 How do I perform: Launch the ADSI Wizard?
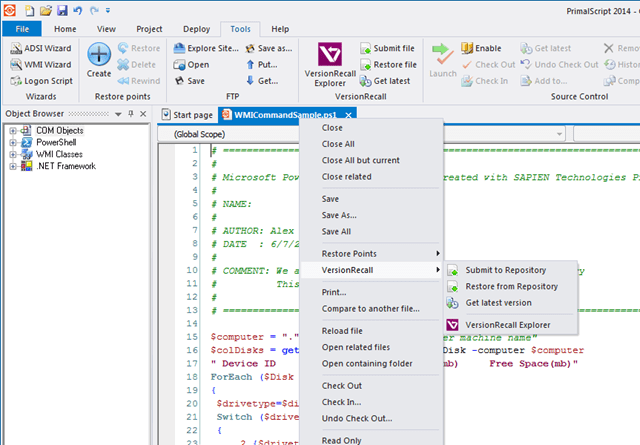[x=40, y=48]
